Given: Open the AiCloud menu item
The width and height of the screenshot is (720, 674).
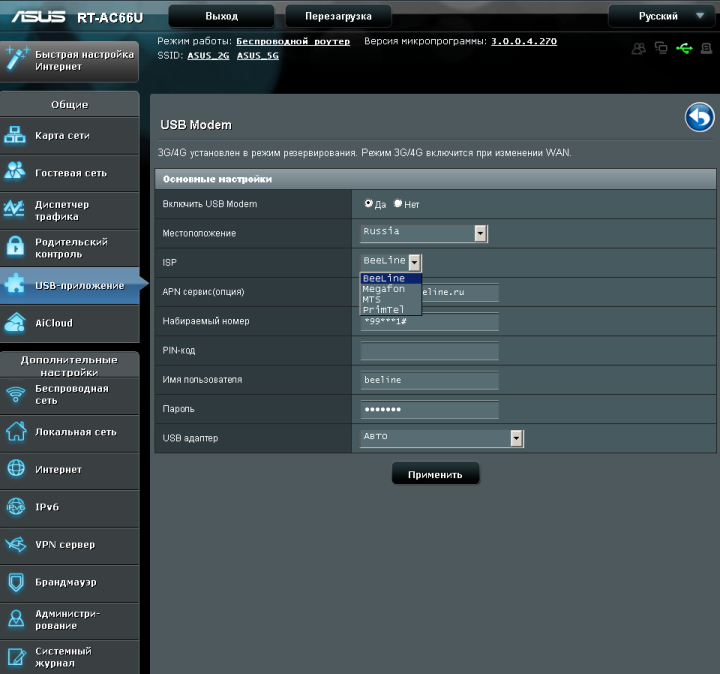Looking at the screenshot, I should point(69,323).
